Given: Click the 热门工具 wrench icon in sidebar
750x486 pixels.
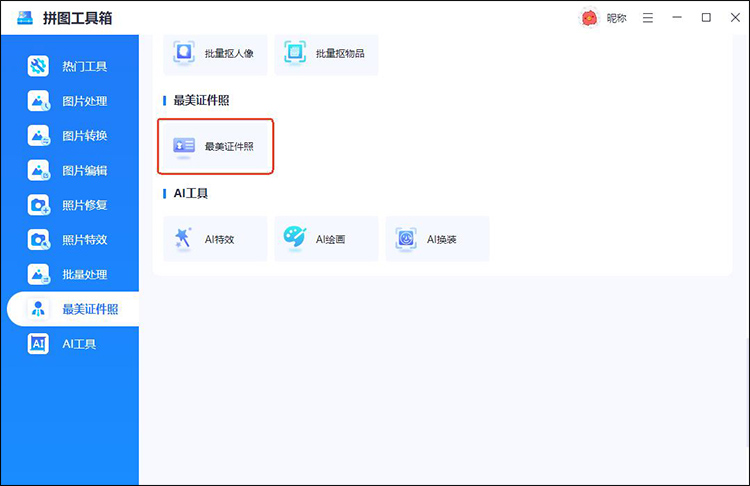Looking at the screenshot, I should [x=38, y=66].
